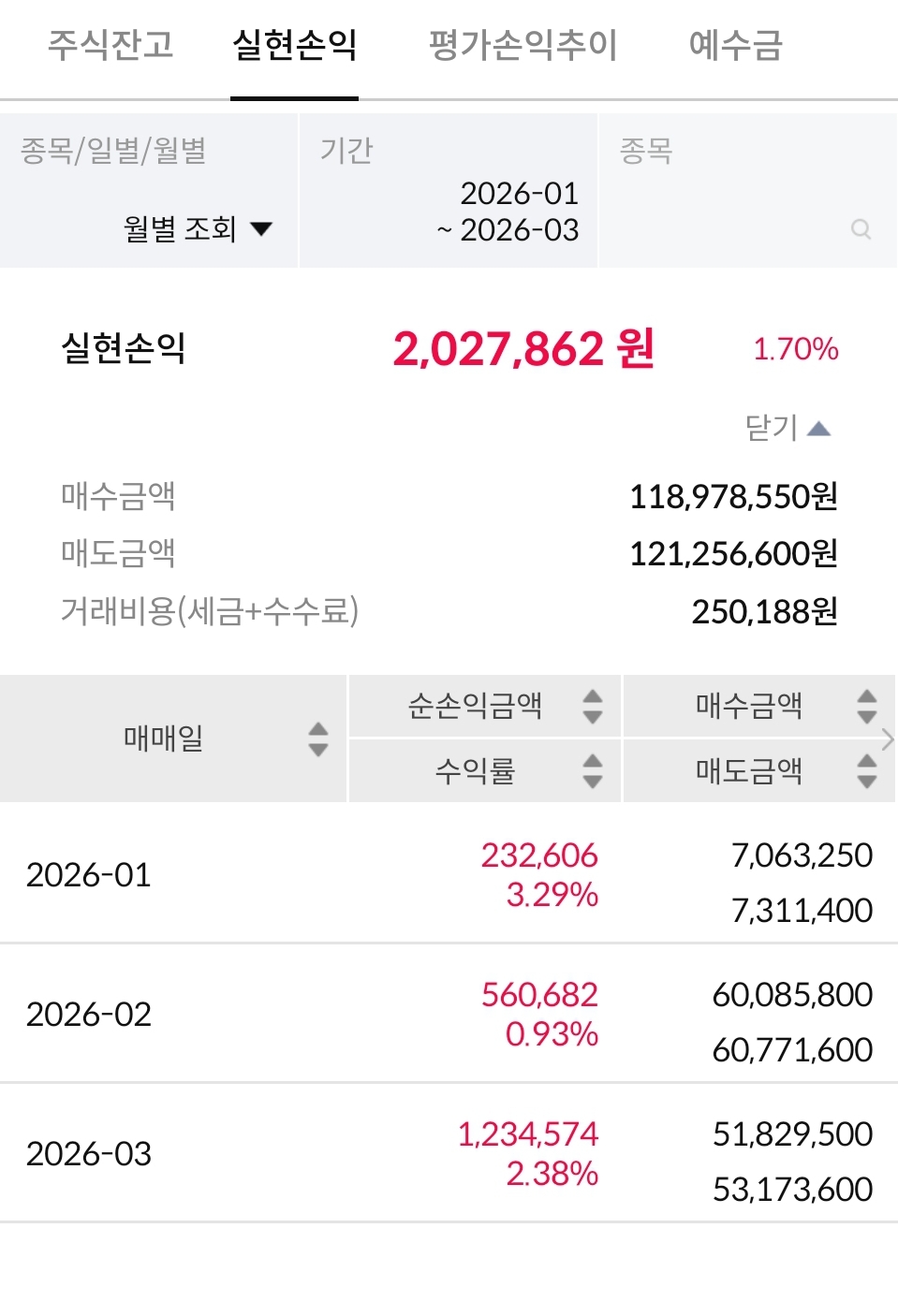Sort by 매매일 column arrows

click(318, 738)
